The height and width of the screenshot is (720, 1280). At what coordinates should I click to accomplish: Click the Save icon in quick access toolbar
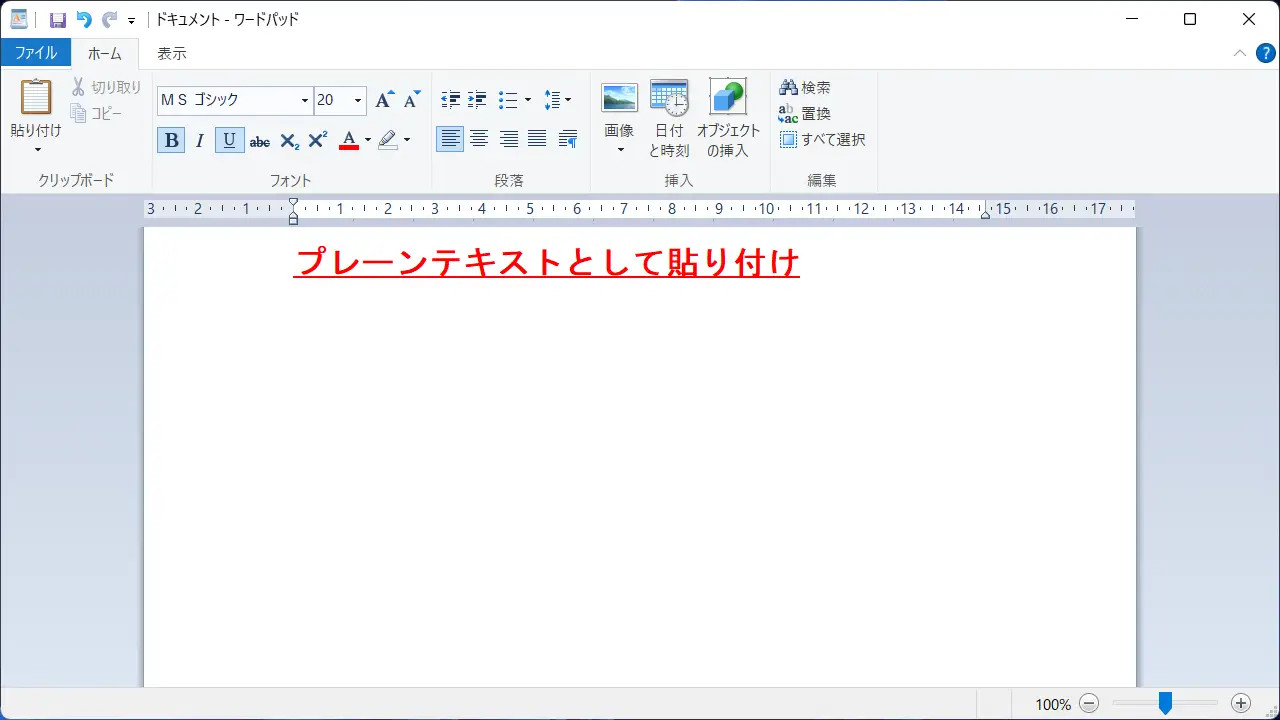58,20
